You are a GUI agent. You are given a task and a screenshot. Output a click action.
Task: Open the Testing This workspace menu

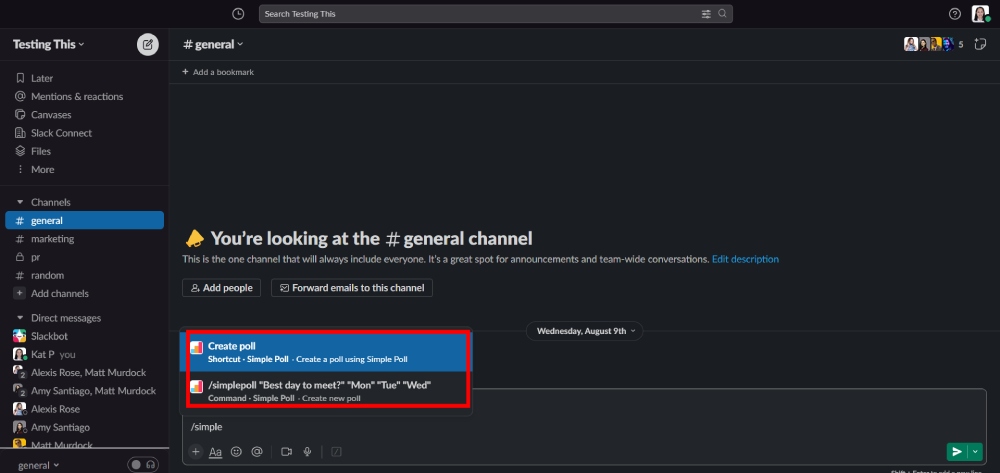[48, 44]
